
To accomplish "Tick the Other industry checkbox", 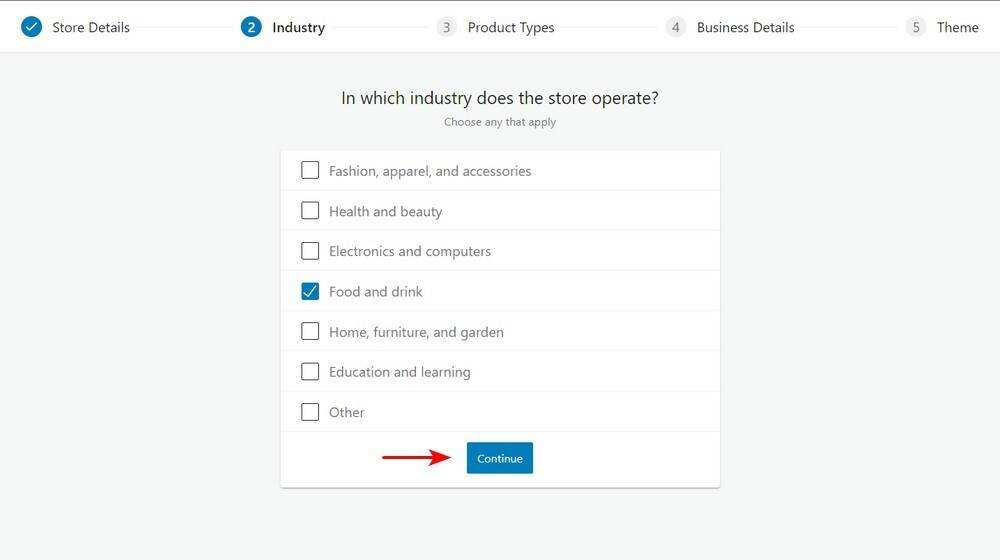I will pyautogui.click(x=310, y=412).
